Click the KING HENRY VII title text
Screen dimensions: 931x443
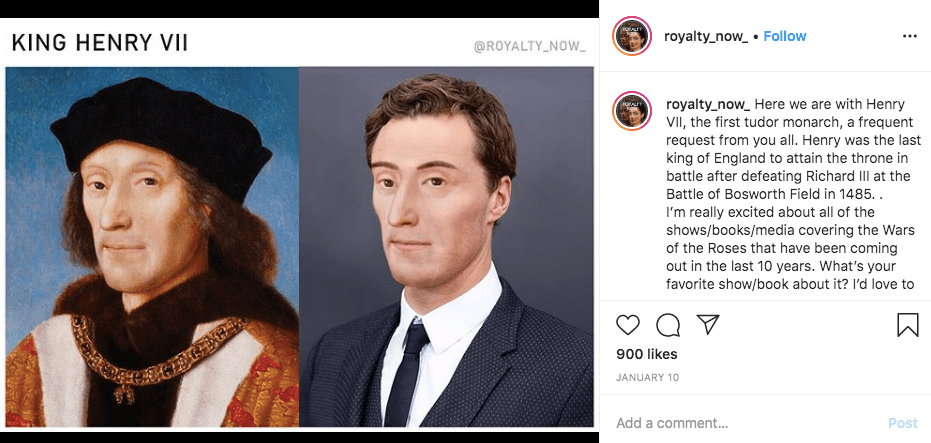pos(100,43)
